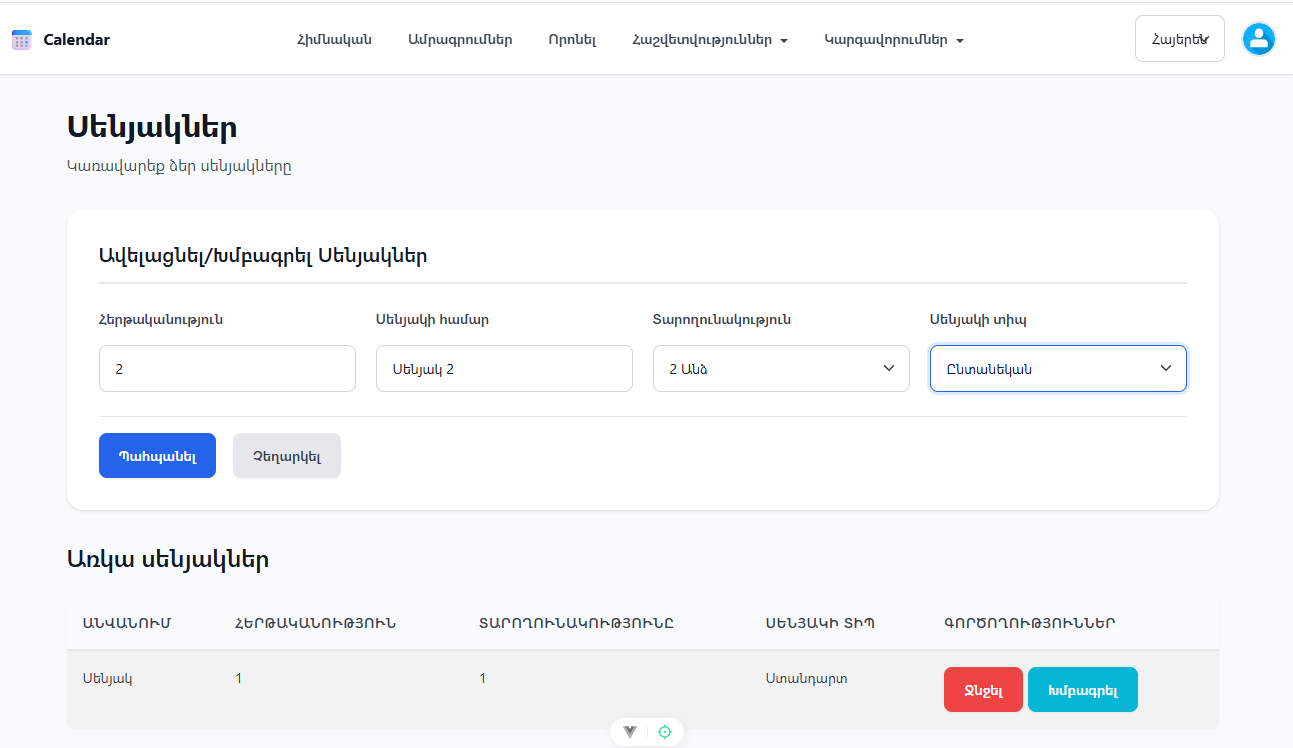
Task: Click the green component inspector target icon
Action: 665,732
